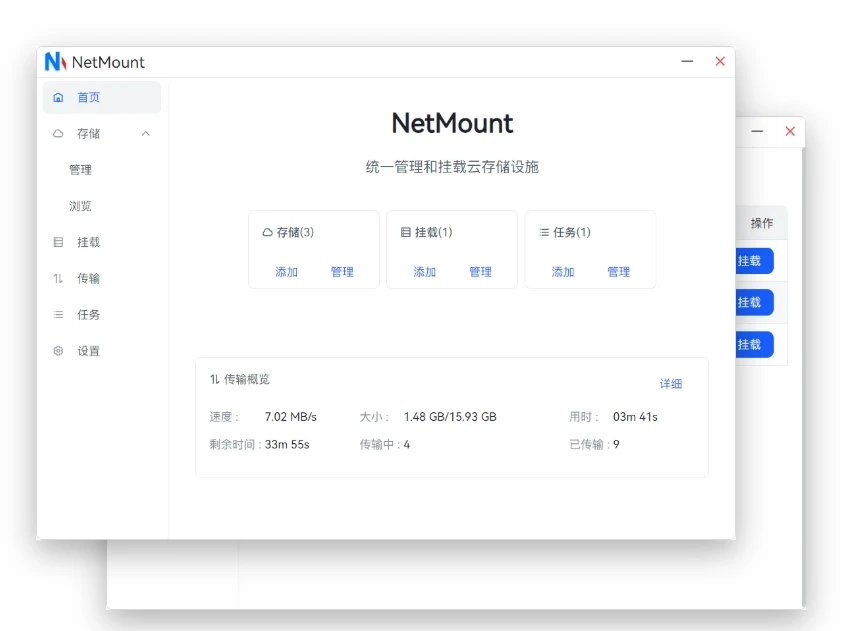Screen dimensions: 853x631
Task: Open the 管理 submenu item under 存储
Action: (x=80, y=170)
